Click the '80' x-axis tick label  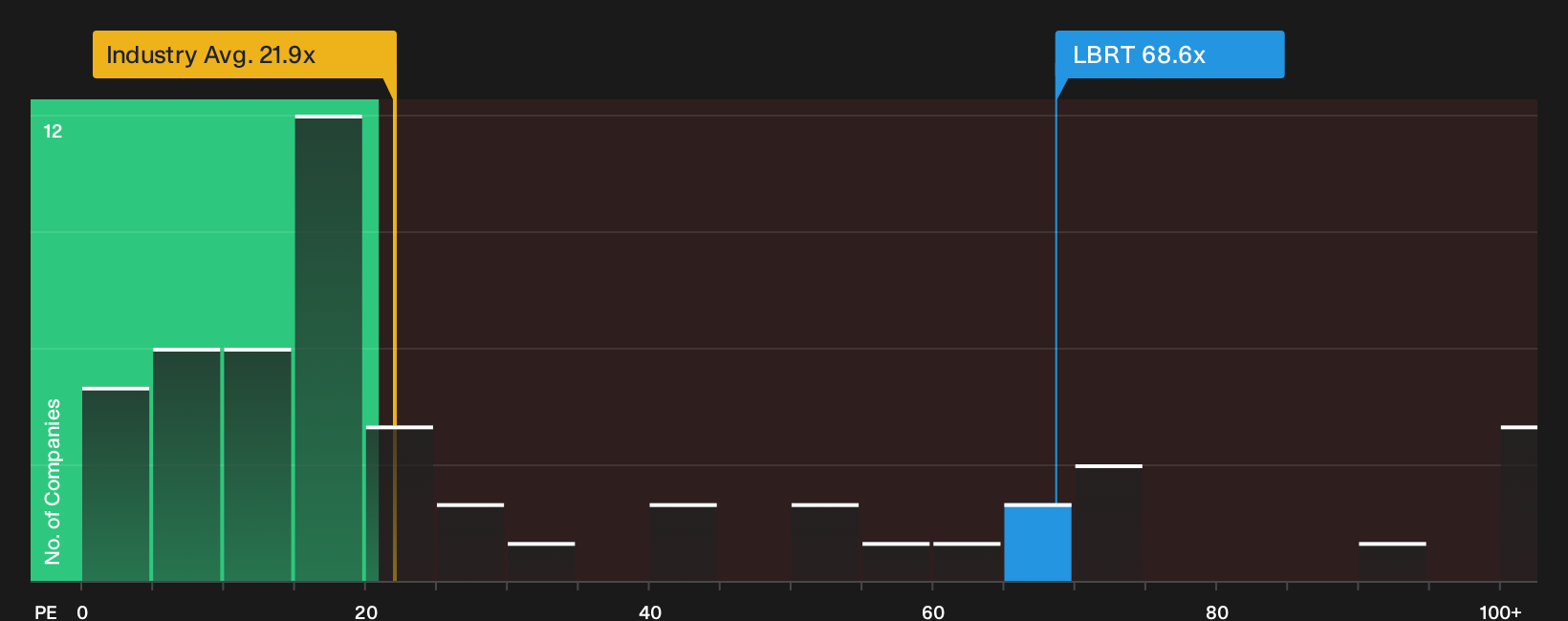pos(1217,612)
